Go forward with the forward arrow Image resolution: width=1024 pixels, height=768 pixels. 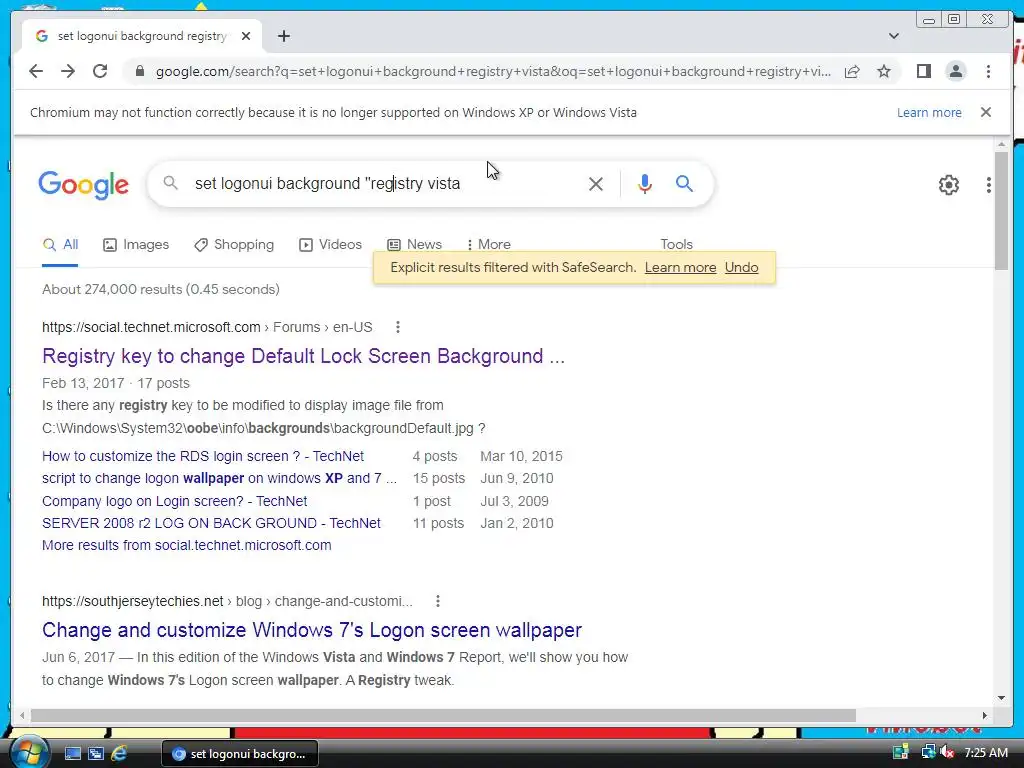click(x=68, y=71)
